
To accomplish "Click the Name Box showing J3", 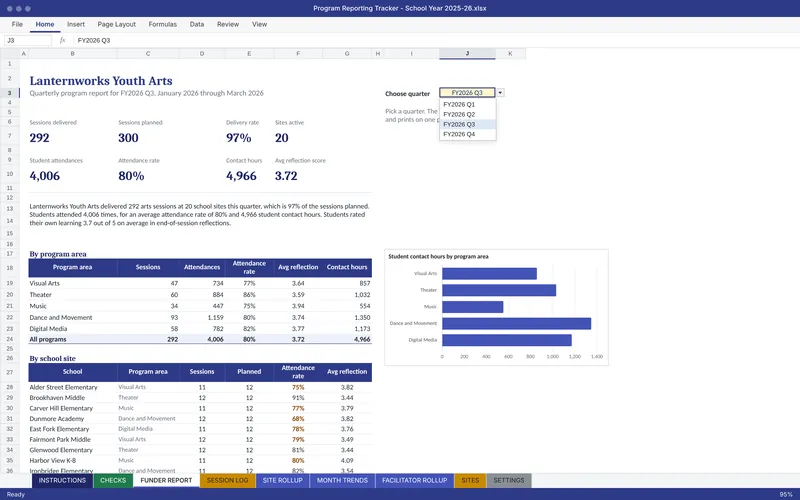I will pos(28,40).
